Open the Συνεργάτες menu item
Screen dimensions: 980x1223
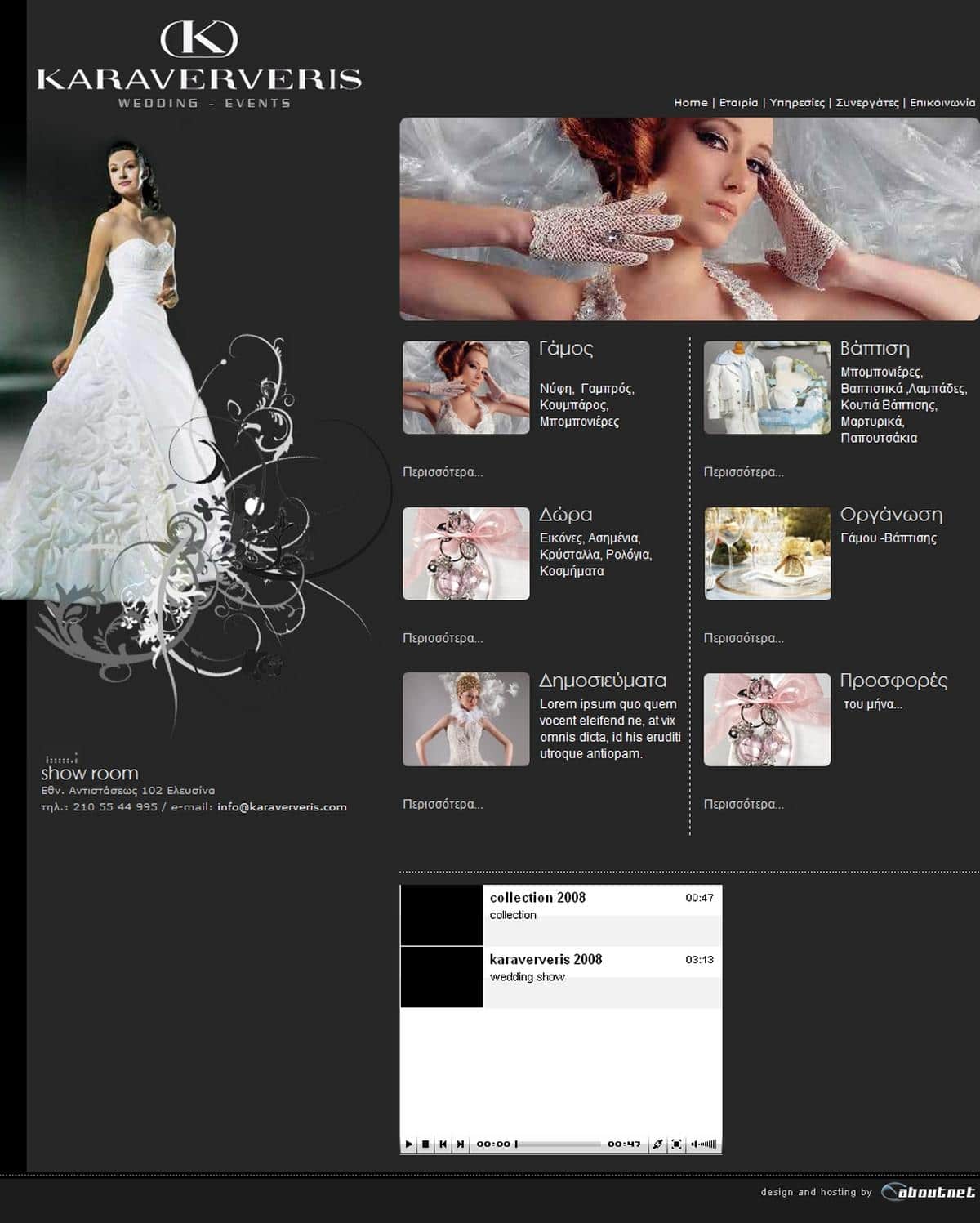pyautogui.click(x=867, y=102)
